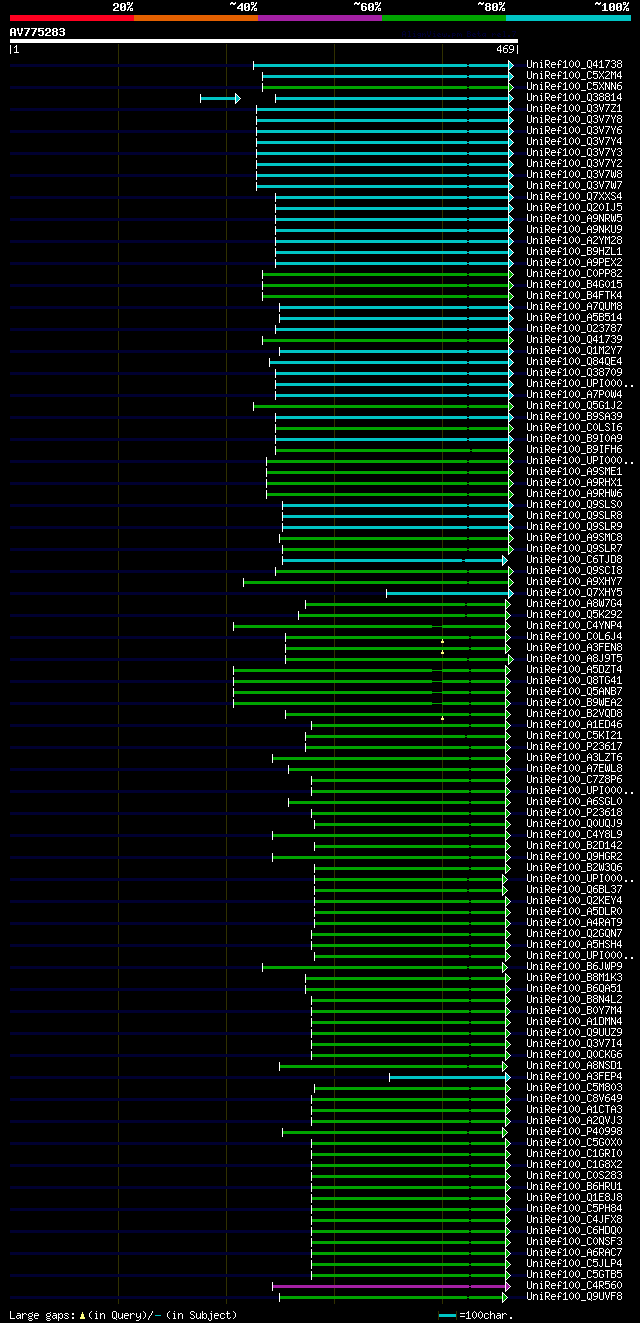
Task: Click the short cyan segment in Q38814 row
Action: 220,98
